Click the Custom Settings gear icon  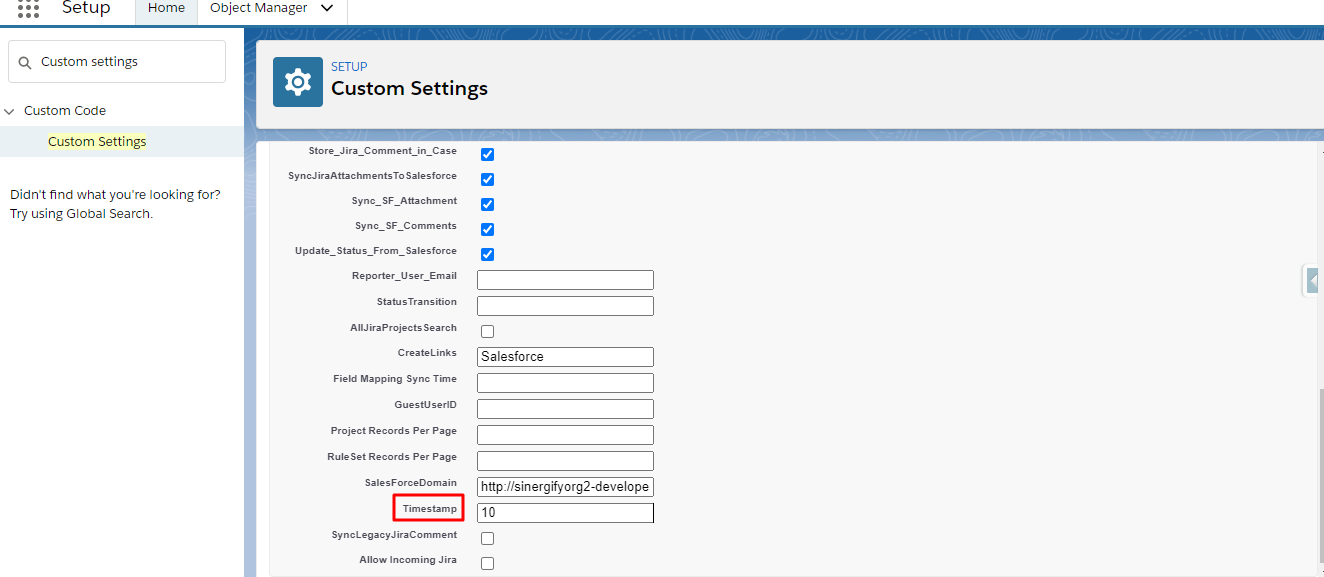click(x=297, y=81)
